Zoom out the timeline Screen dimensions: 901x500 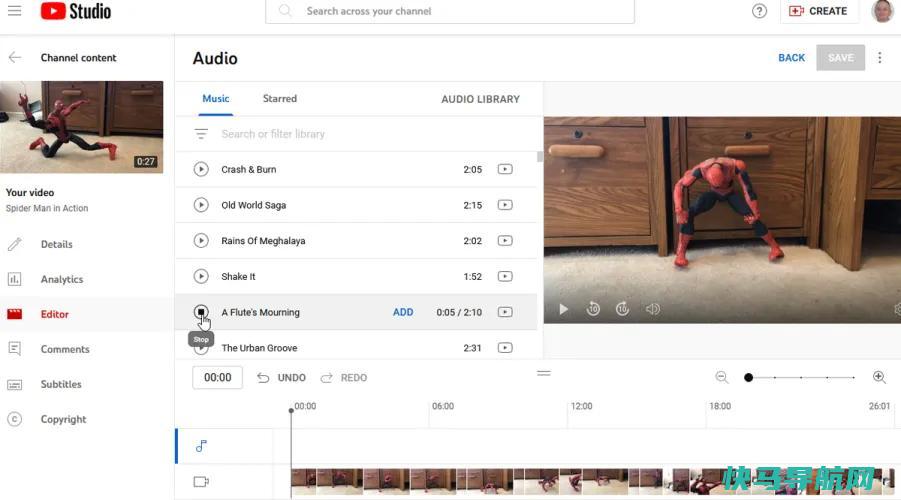(x=722, y=377)
